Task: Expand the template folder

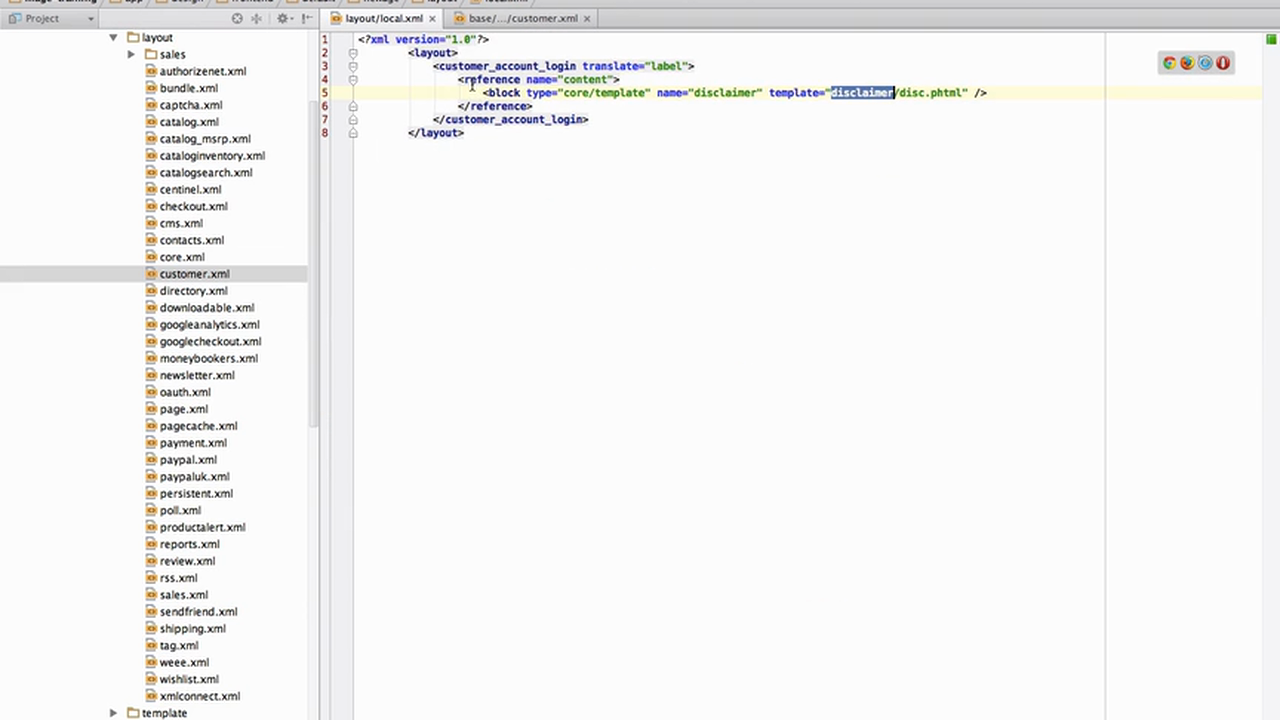Action: coord(113,713)
